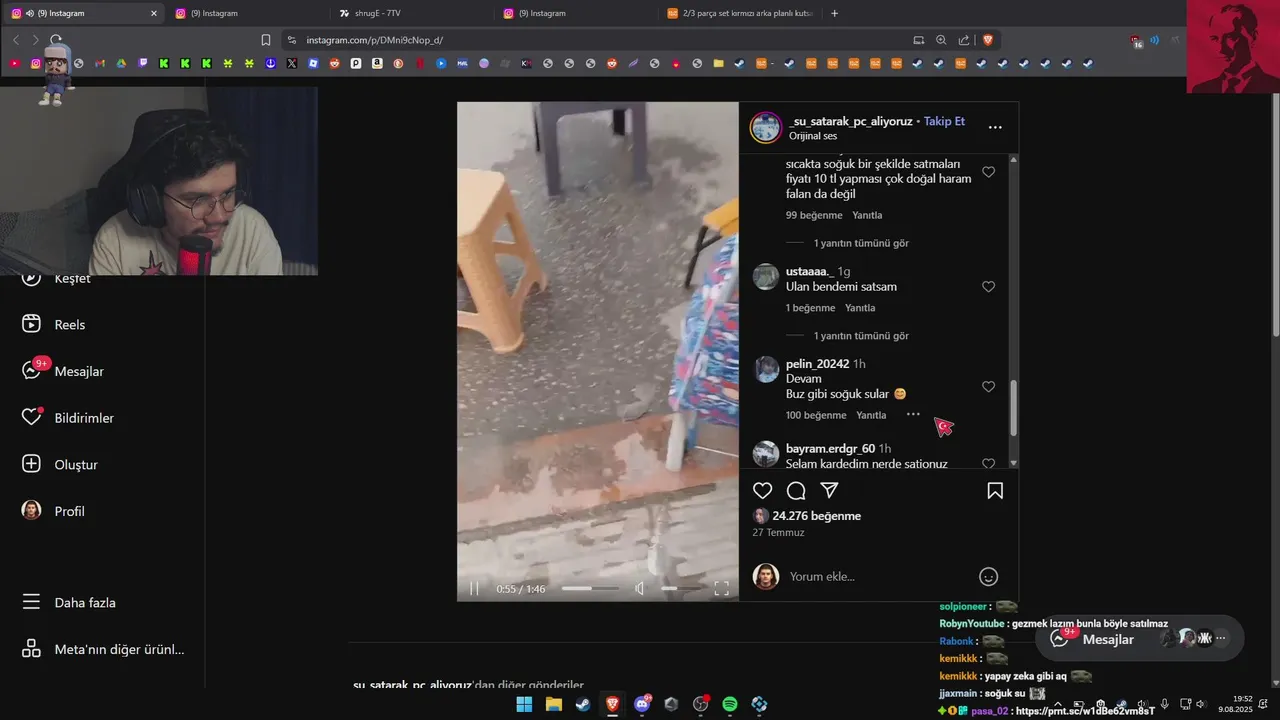Open zoom control in the address bar

pos(941,40)
